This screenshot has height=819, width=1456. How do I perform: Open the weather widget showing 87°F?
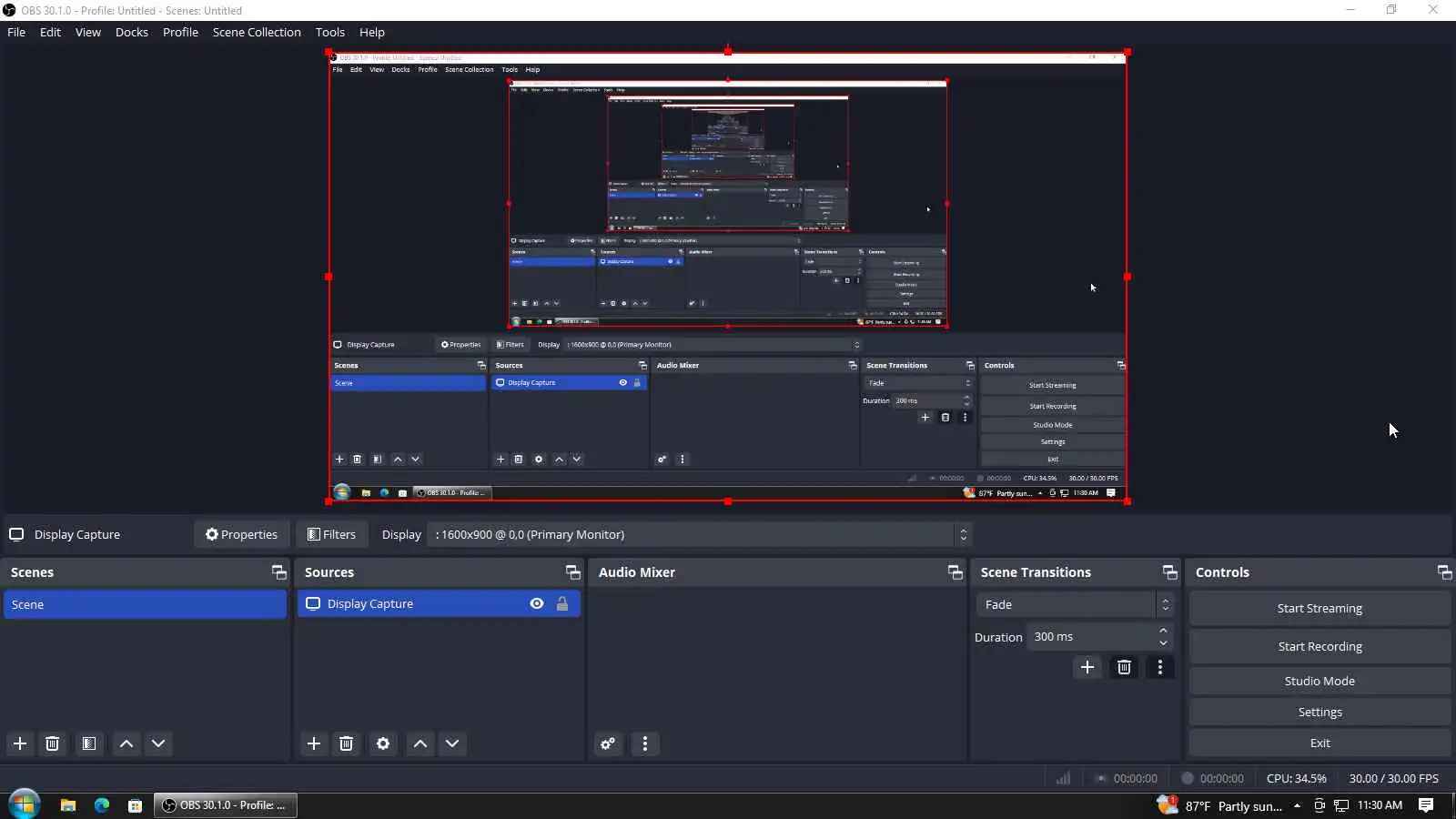click(x=1219, y=805)
